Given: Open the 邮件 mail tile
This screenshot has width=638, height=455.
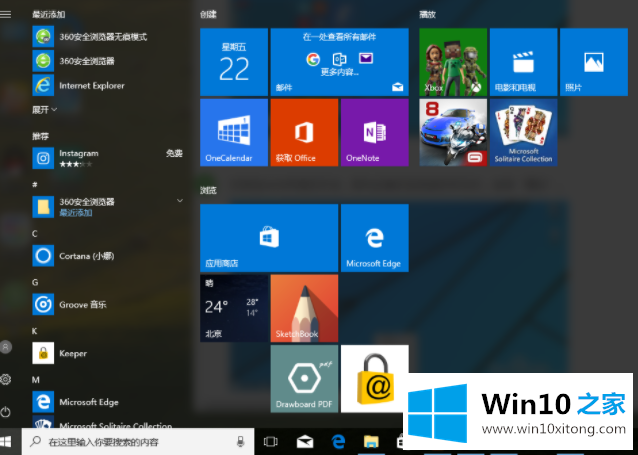Looking at the screenshot, I should tap(339, 62).
